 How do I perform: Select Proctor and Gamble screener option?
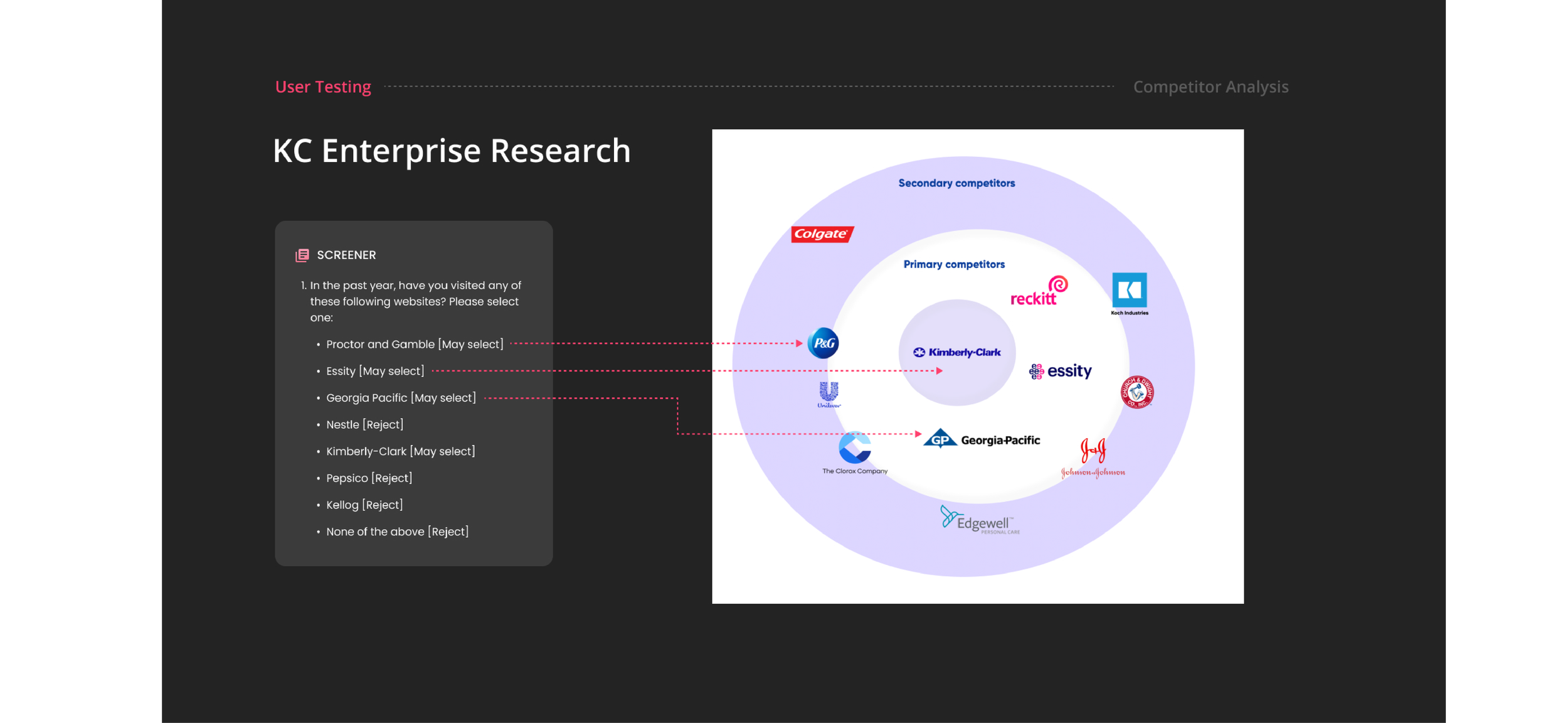click(414, 344)
